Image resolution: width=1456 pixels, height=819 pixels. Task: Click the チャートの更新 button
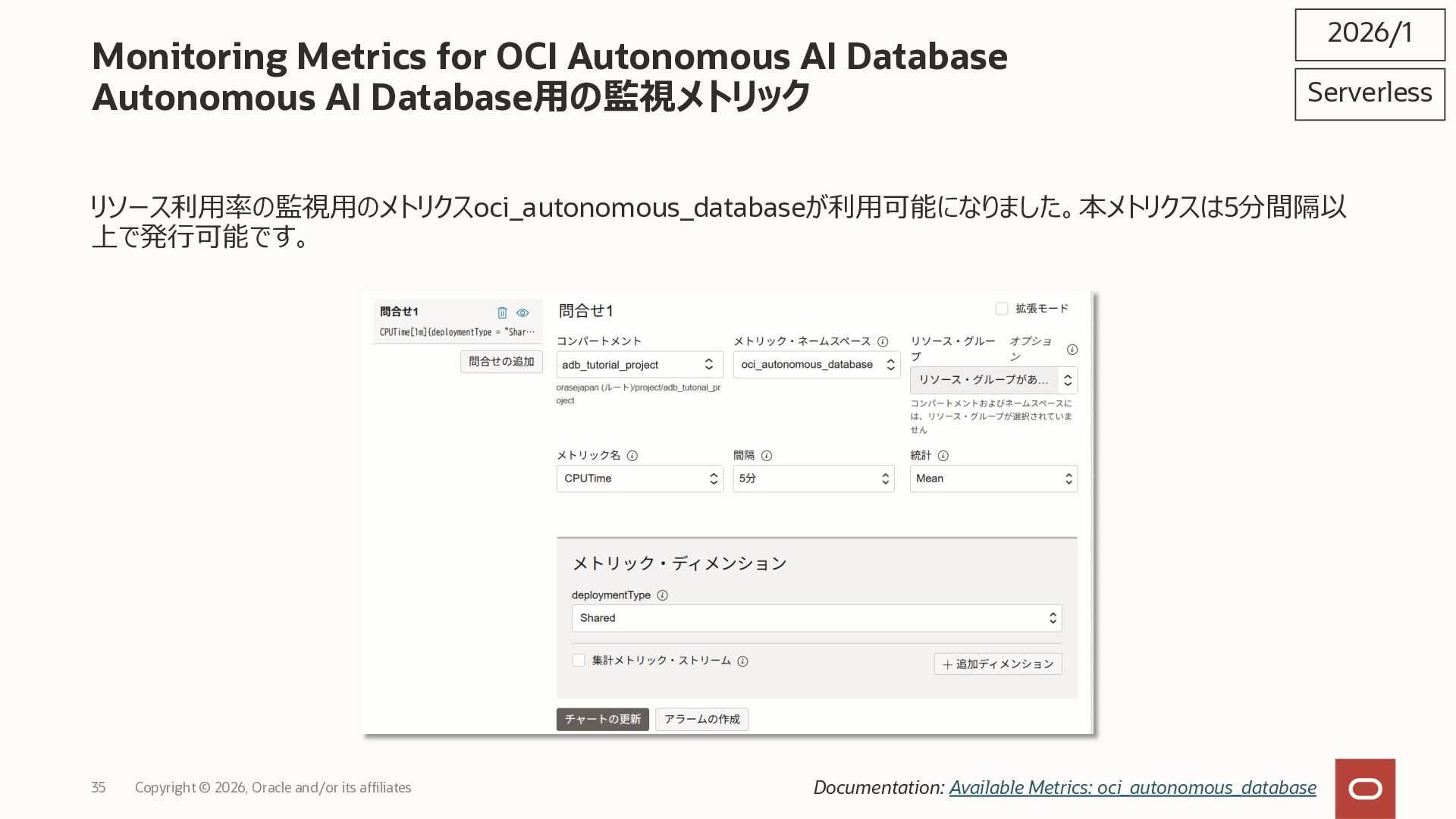[603, 719]
